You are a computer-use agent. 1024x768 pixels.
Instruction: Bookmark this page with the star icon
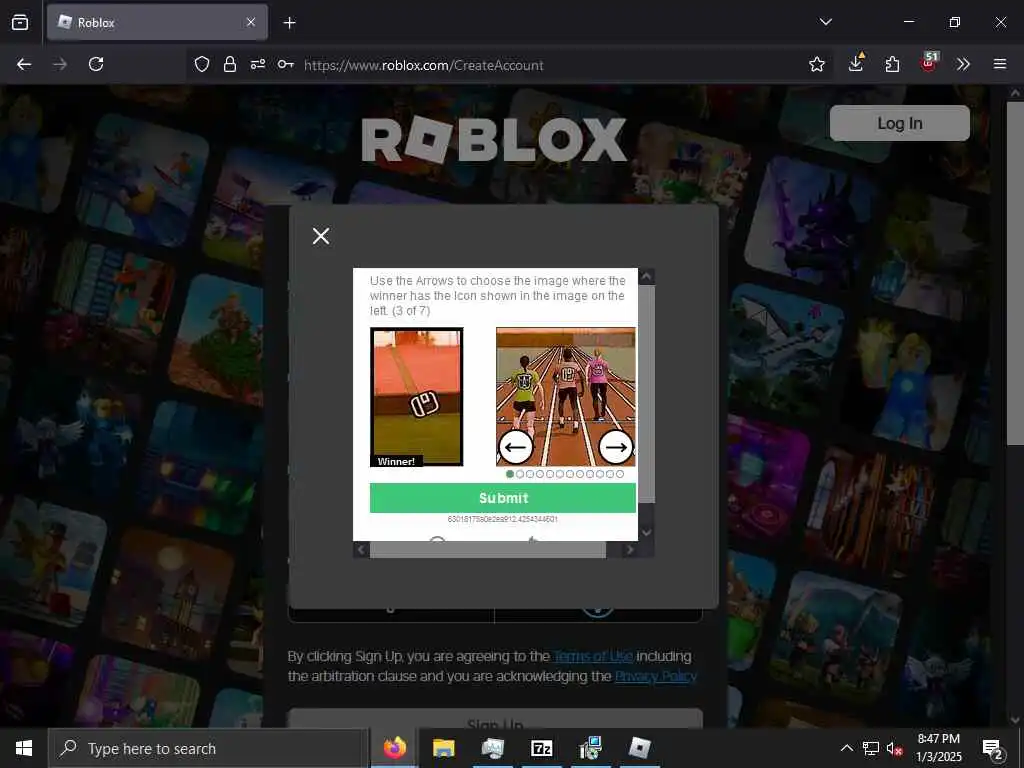pyautogui.click(x=816, y=64)
